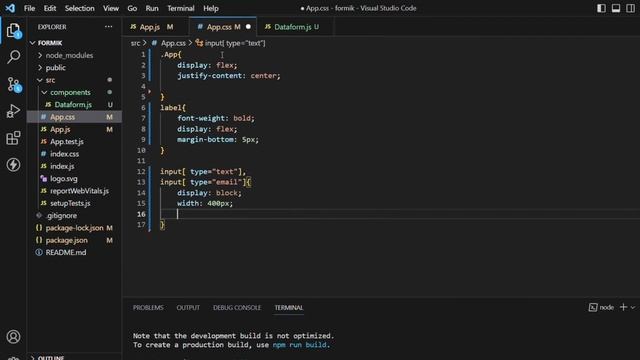Show the DEBUG CONSOLE panel tab
Viewport: 640px width, 360px height.
tap(237, 307)
